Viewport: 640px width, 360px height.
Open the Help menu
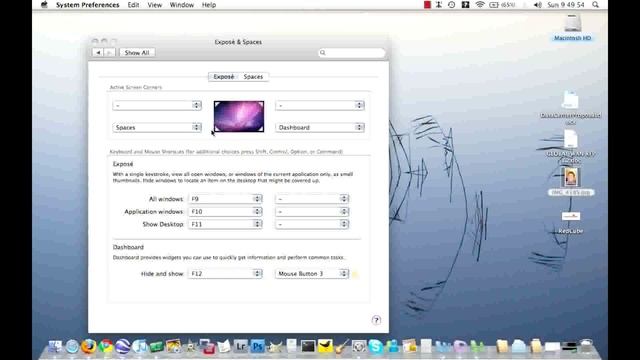point(209,5)
